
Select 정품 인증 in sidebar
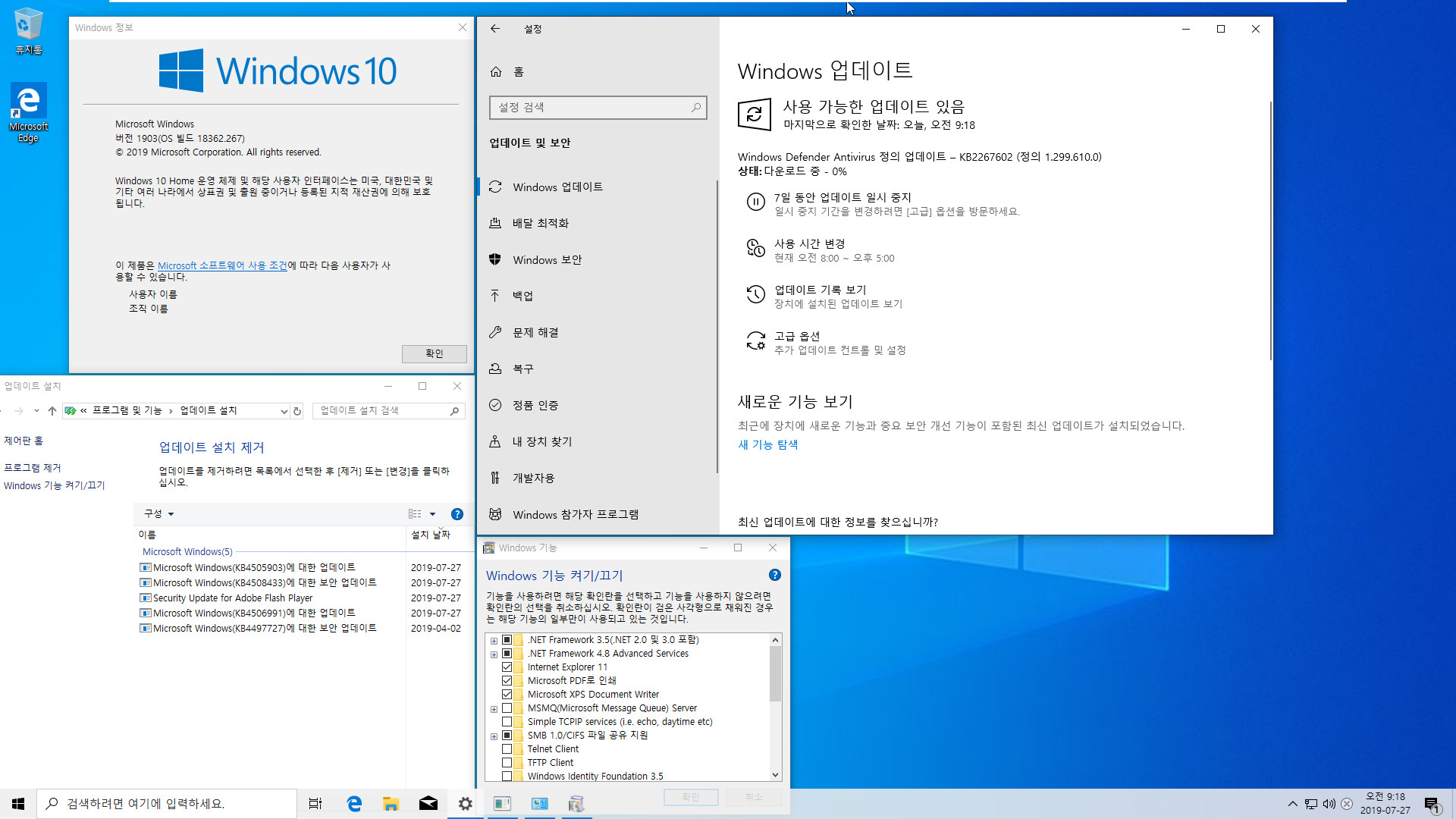597,406
